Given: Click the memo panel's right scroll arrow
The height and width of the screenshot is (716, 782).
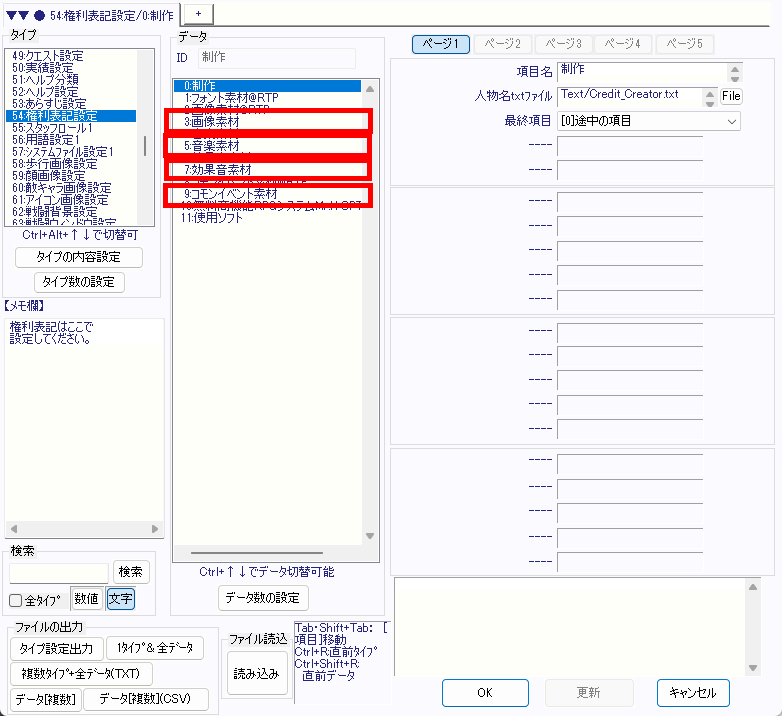Looking at the screenshot, I should [155, 529].
